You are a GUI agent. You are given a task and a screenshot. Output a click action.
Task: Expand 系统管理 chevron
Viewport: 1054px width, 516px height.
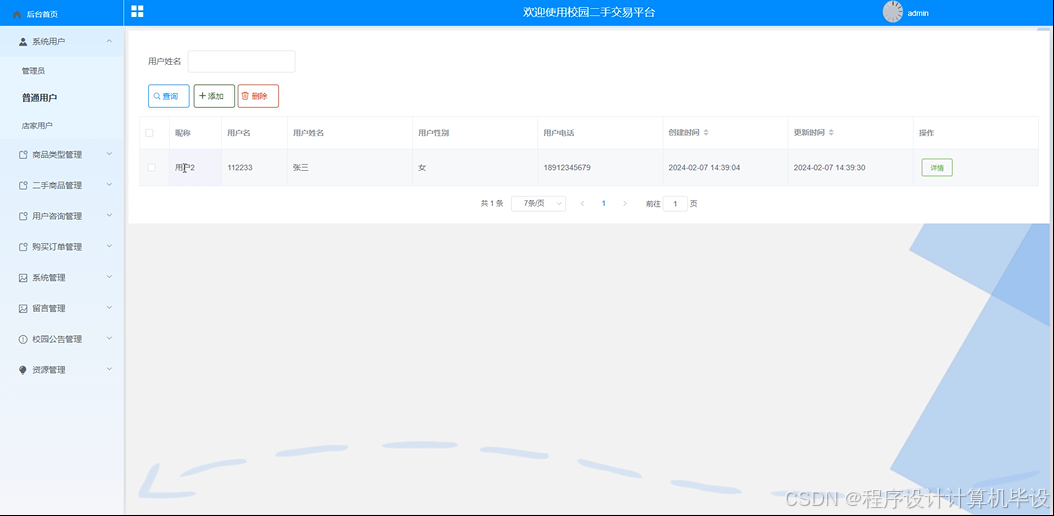click(x=109, y=277)
